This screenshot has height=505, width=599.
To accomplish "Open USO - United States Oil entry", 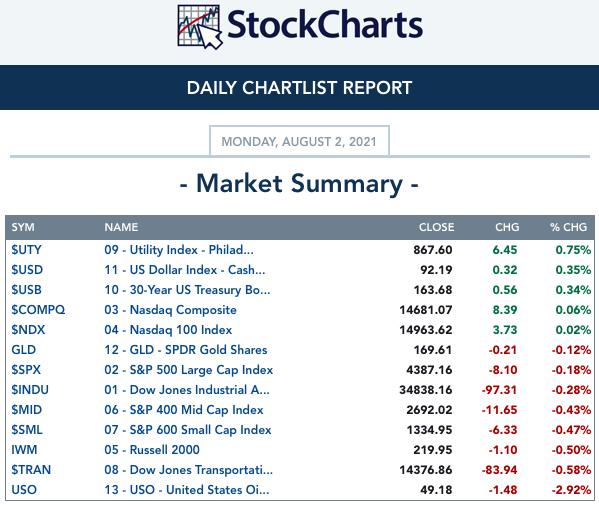I will pyautogui.click(x=187, y=490).
